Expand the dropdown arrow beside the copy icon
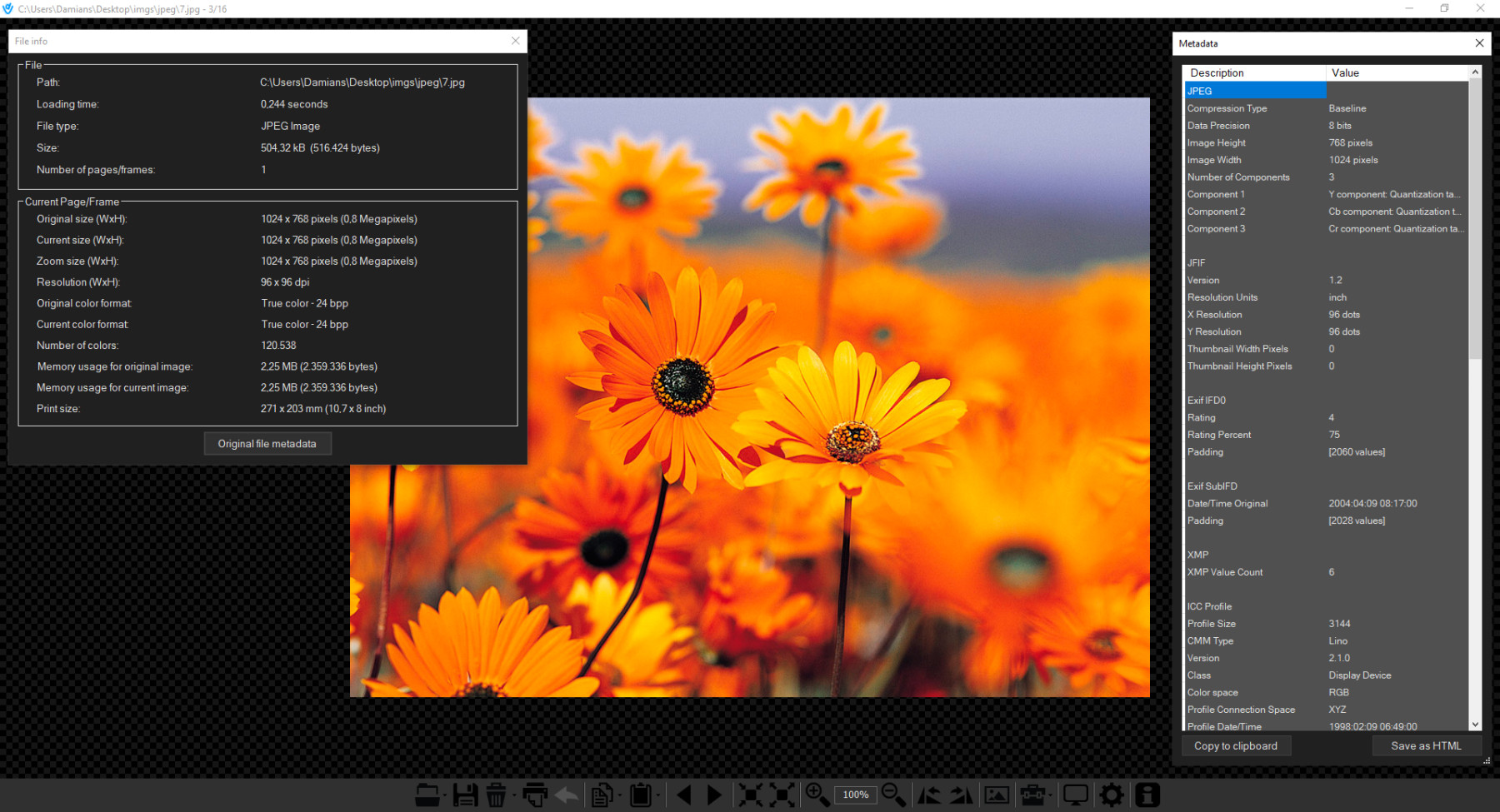This screenshot has width=1500, height=812. pyautogui.click(x=620, y=795)
